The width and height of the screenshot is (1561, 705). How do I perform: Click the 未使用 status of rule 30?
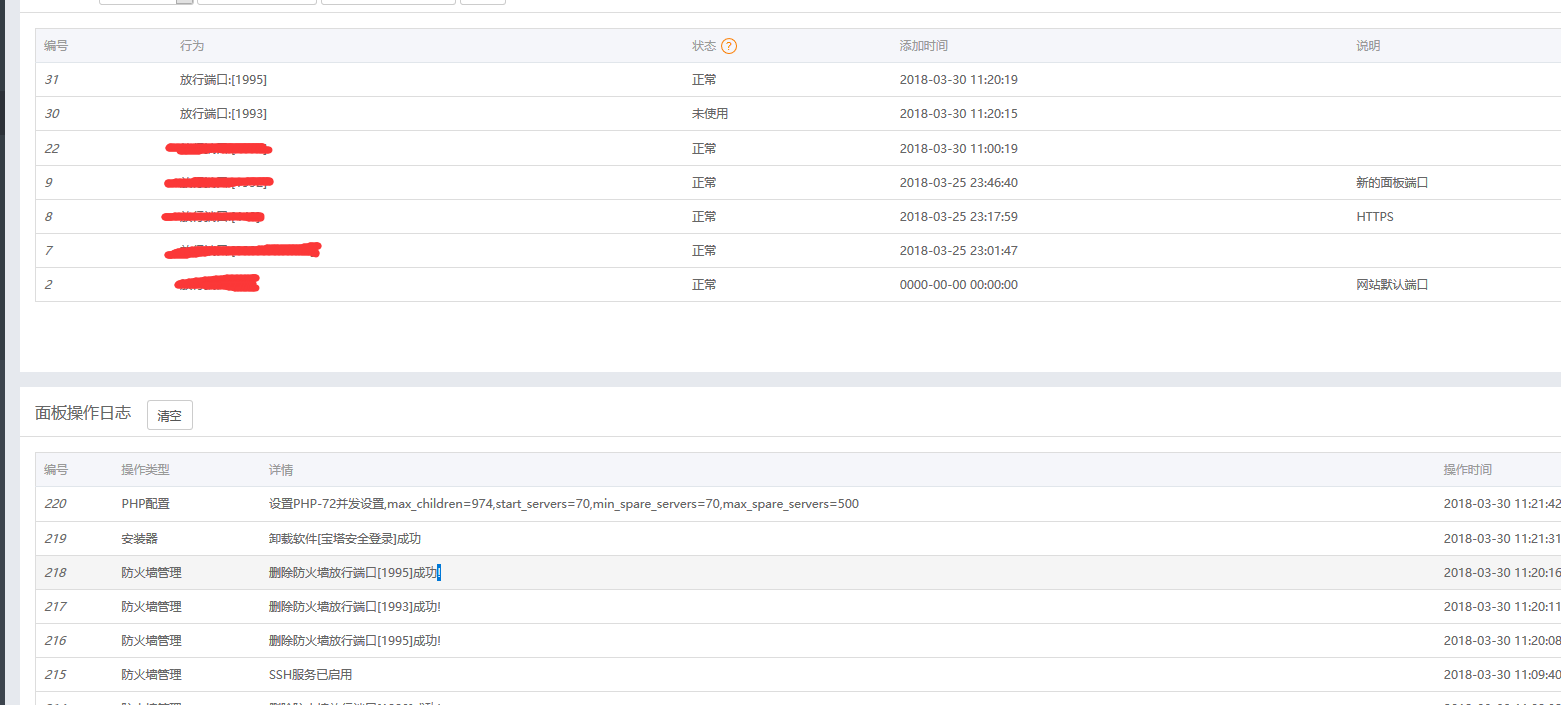point(710,114)
